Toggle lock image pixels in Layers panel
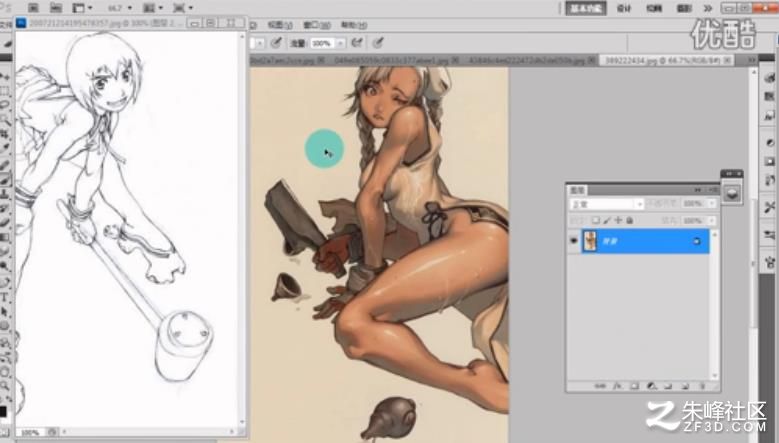The image size is (779, 443). (607, 220)
